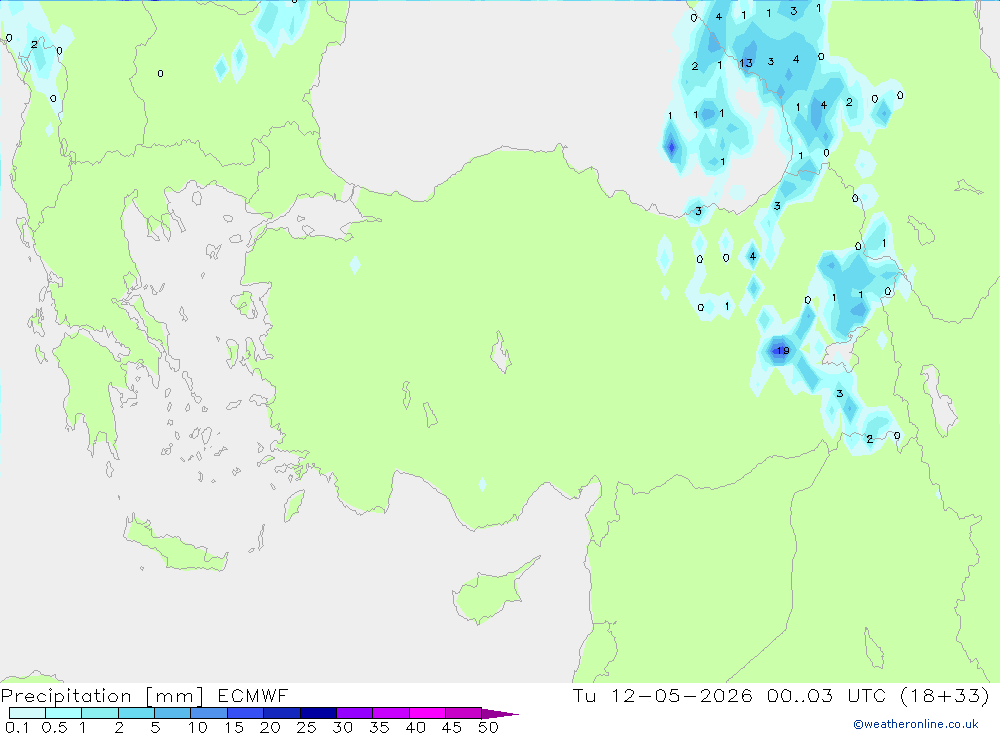
Task: Select the 1–2 mm legend swatch
Action: 100,713
